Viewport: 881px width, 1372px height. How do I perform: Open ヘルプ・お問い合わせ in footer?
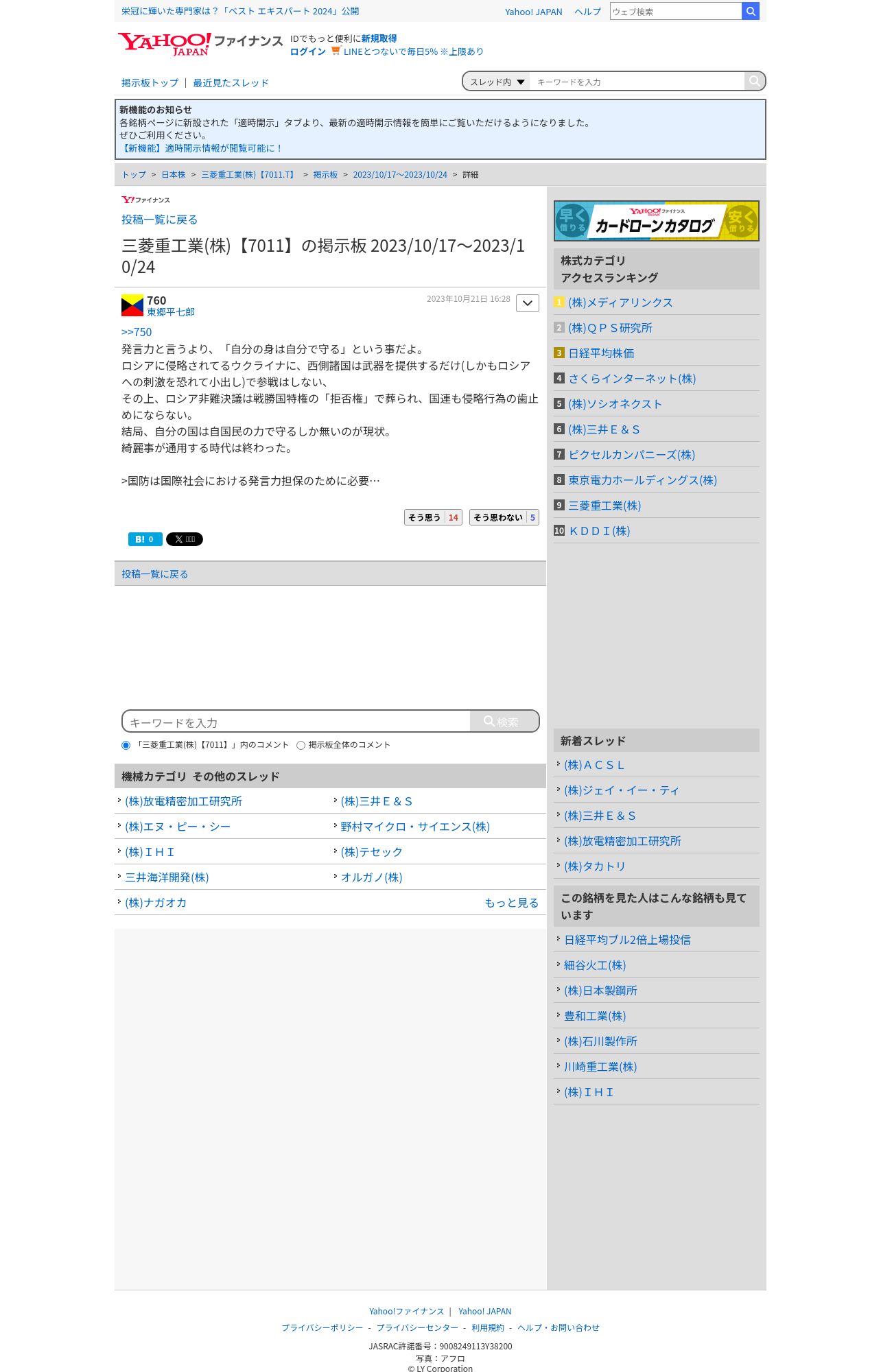(x=559, y=1327)
